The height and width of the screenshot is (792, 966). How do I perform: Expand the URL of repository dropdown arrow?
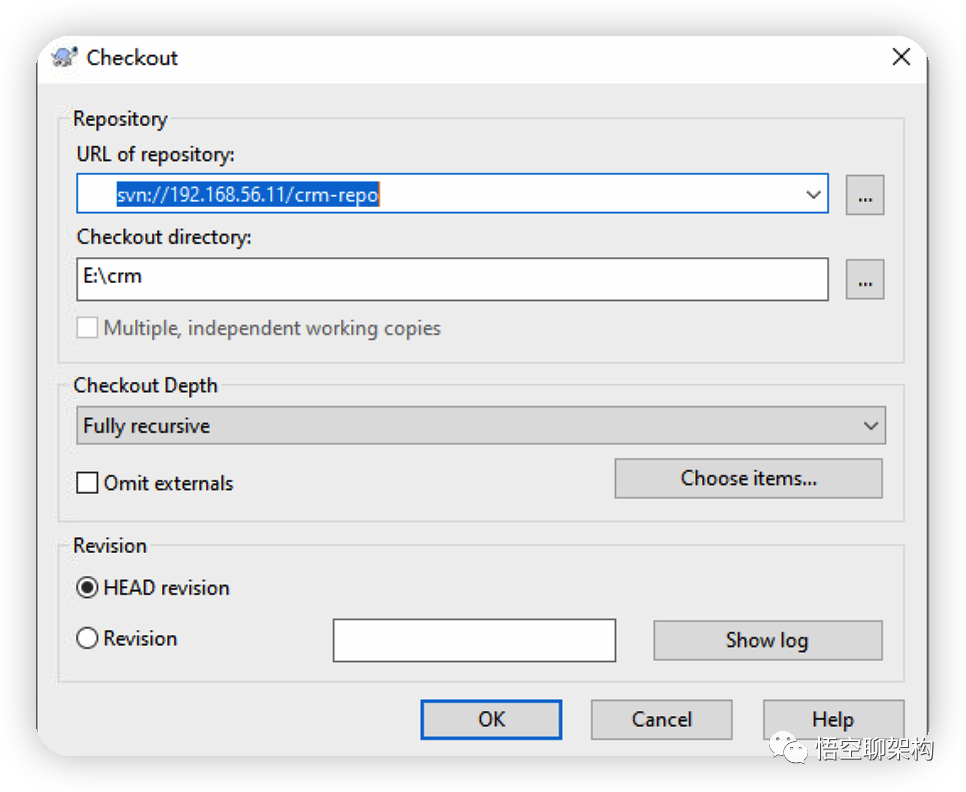click(813, 195)
